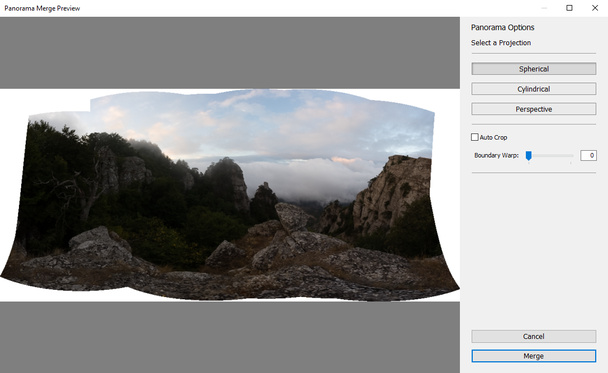Click the 'Boundary Warp:' label
The image size is (608, 373).
(x=496, y=155)
